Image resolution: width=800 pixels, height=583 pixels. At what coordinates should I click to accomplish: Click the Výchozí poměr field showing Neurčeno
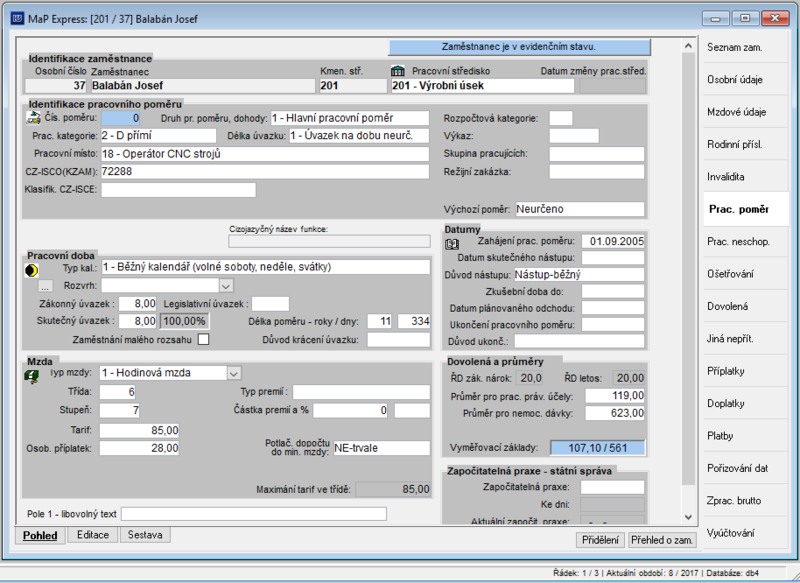click(x=580, y=209)
